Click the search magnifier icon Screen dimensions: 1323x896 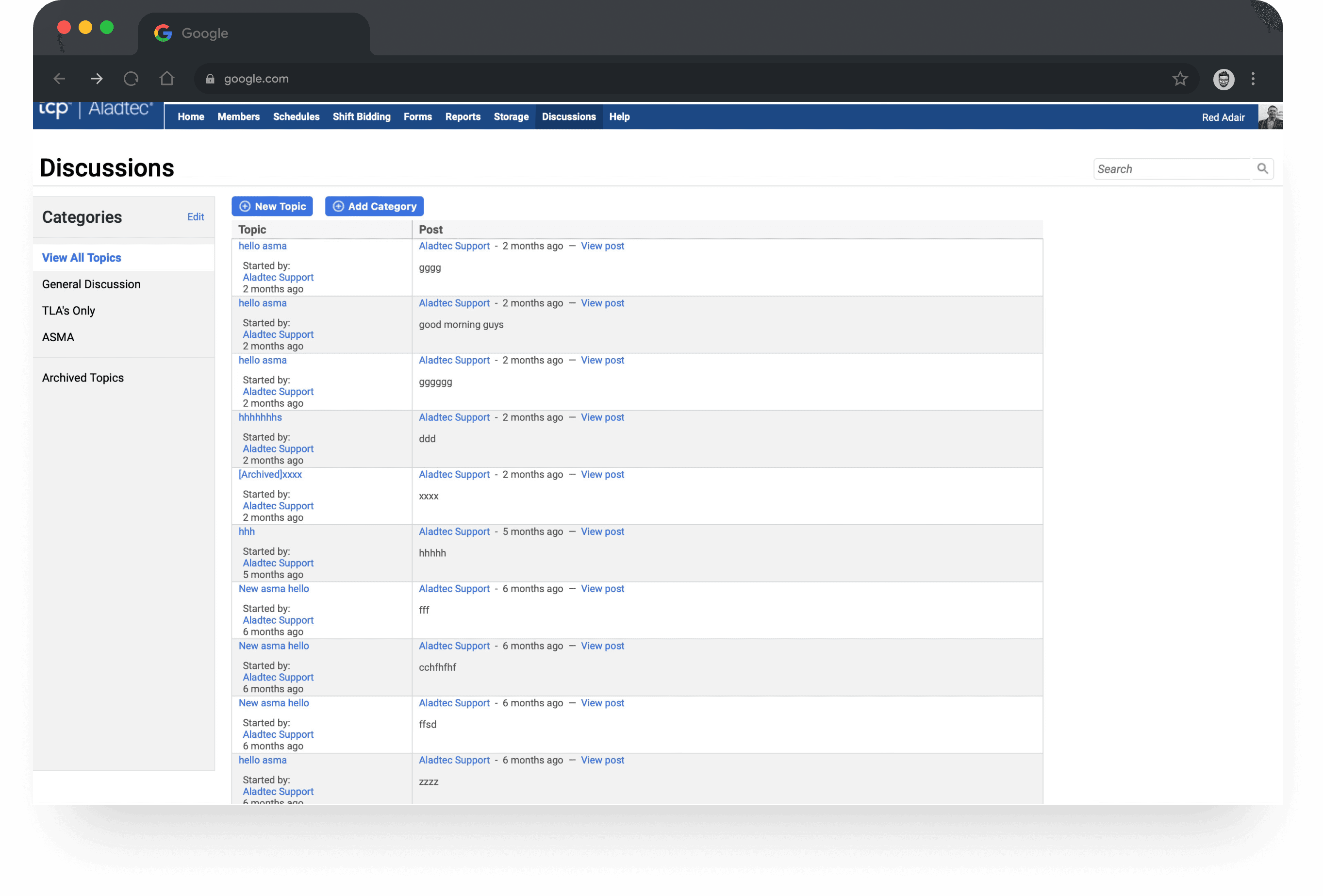[x=1262, y=168]
